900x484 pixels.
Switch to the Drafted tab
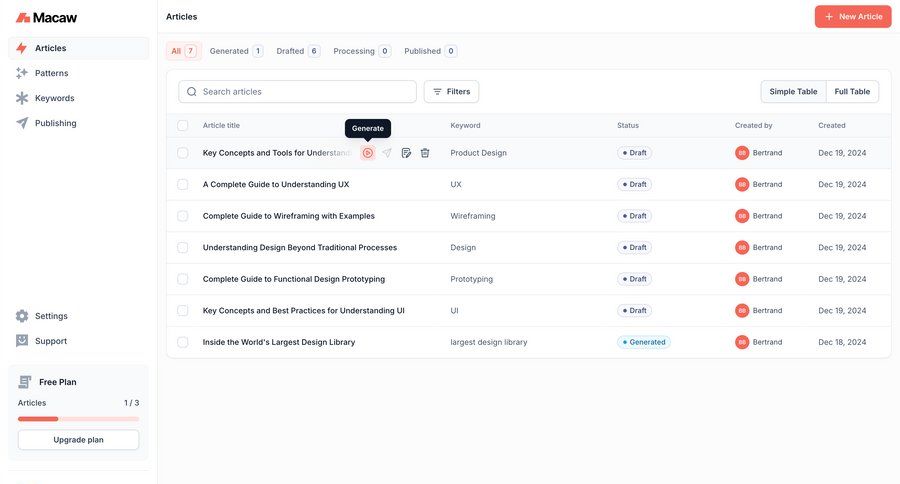(x=297, y=51)
